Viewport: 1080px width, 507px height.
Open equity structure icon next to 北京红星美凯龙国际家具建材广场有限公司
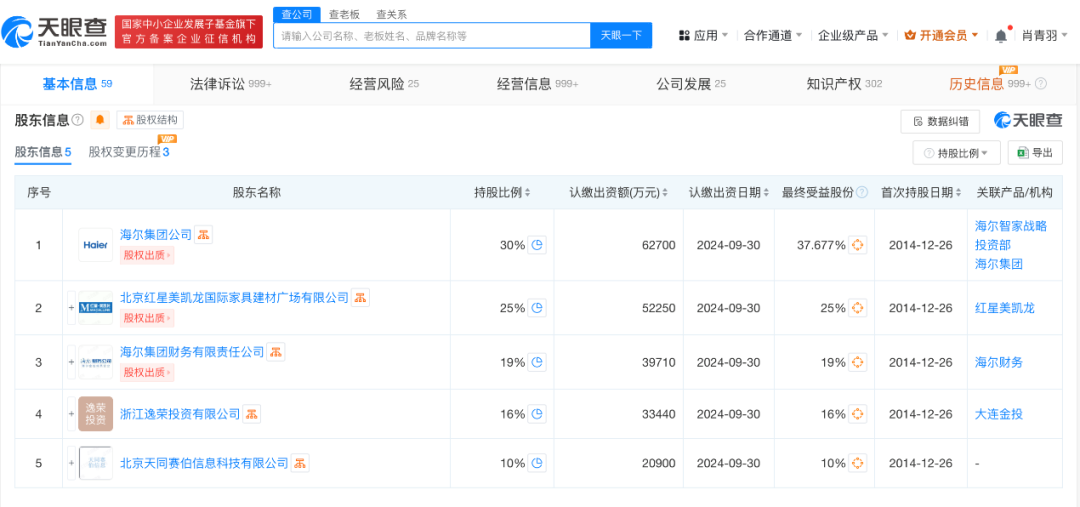(x=361, y=298)
